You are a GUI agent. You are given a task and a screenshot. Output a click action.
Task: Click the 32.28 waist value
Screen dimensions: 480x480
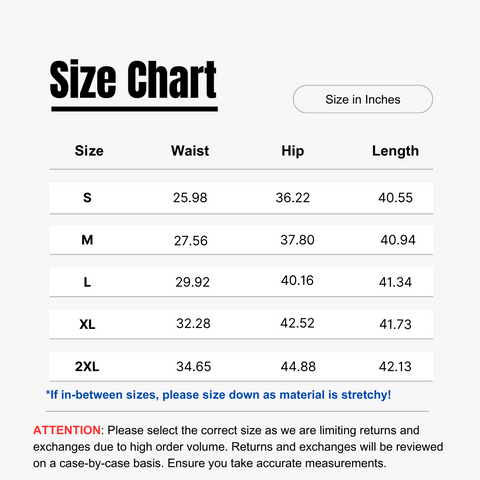[193, 323]
